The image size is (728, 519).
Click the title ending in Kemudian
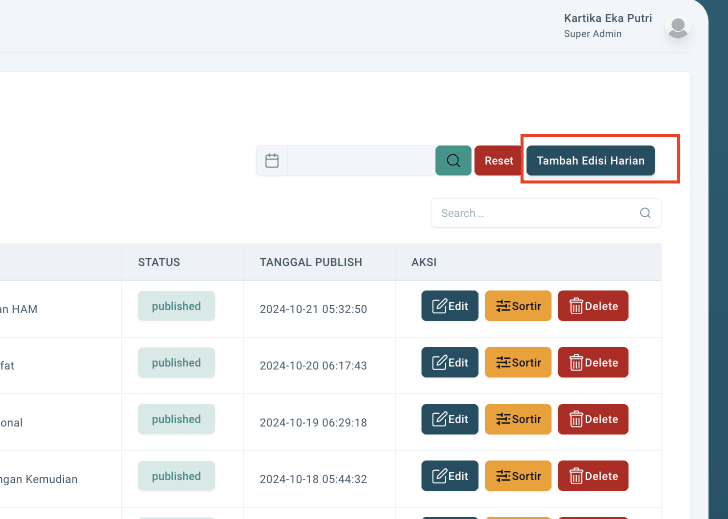click(39, 479)
